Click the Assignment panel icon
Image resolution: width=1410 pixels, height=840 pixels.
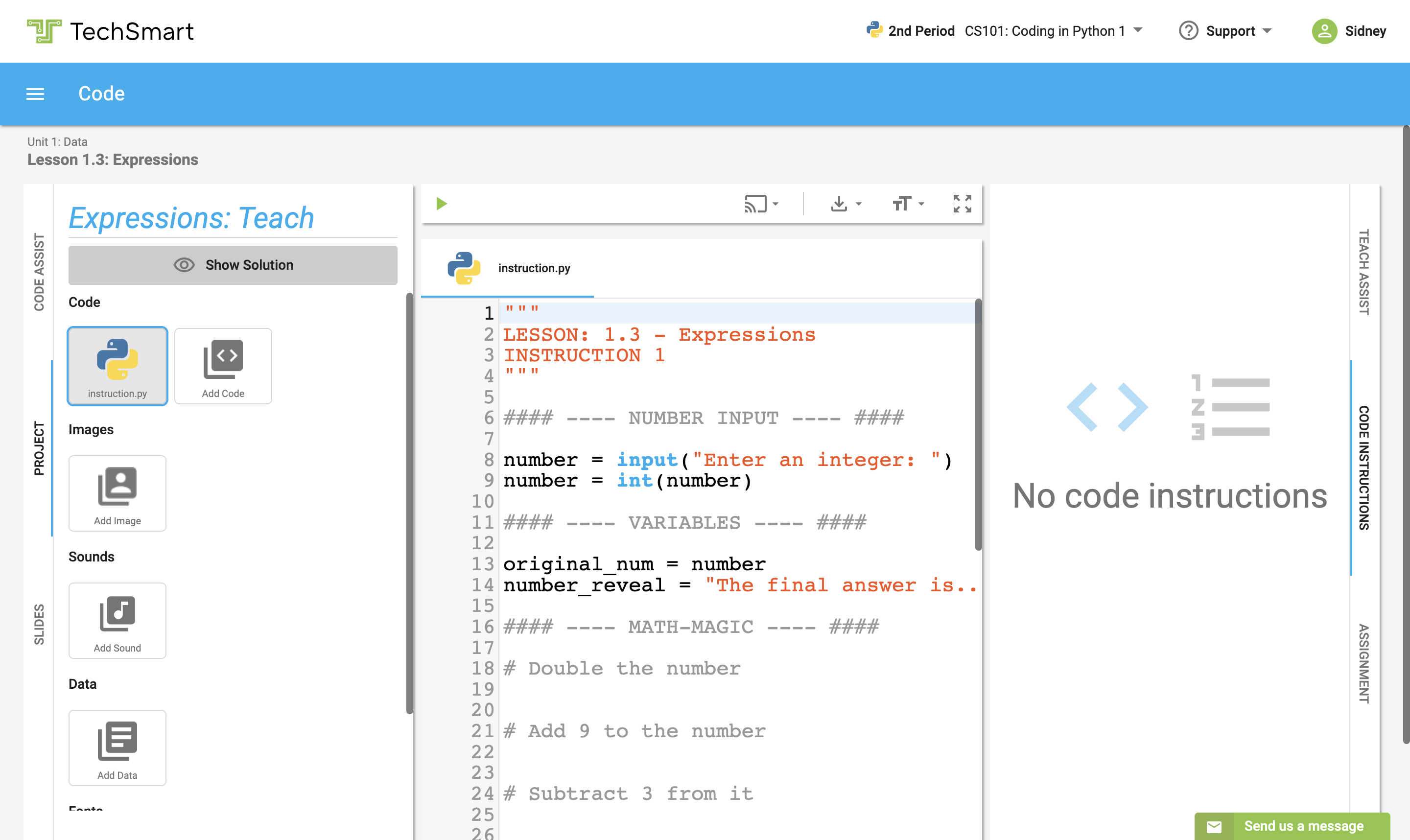click(1363, 650)
